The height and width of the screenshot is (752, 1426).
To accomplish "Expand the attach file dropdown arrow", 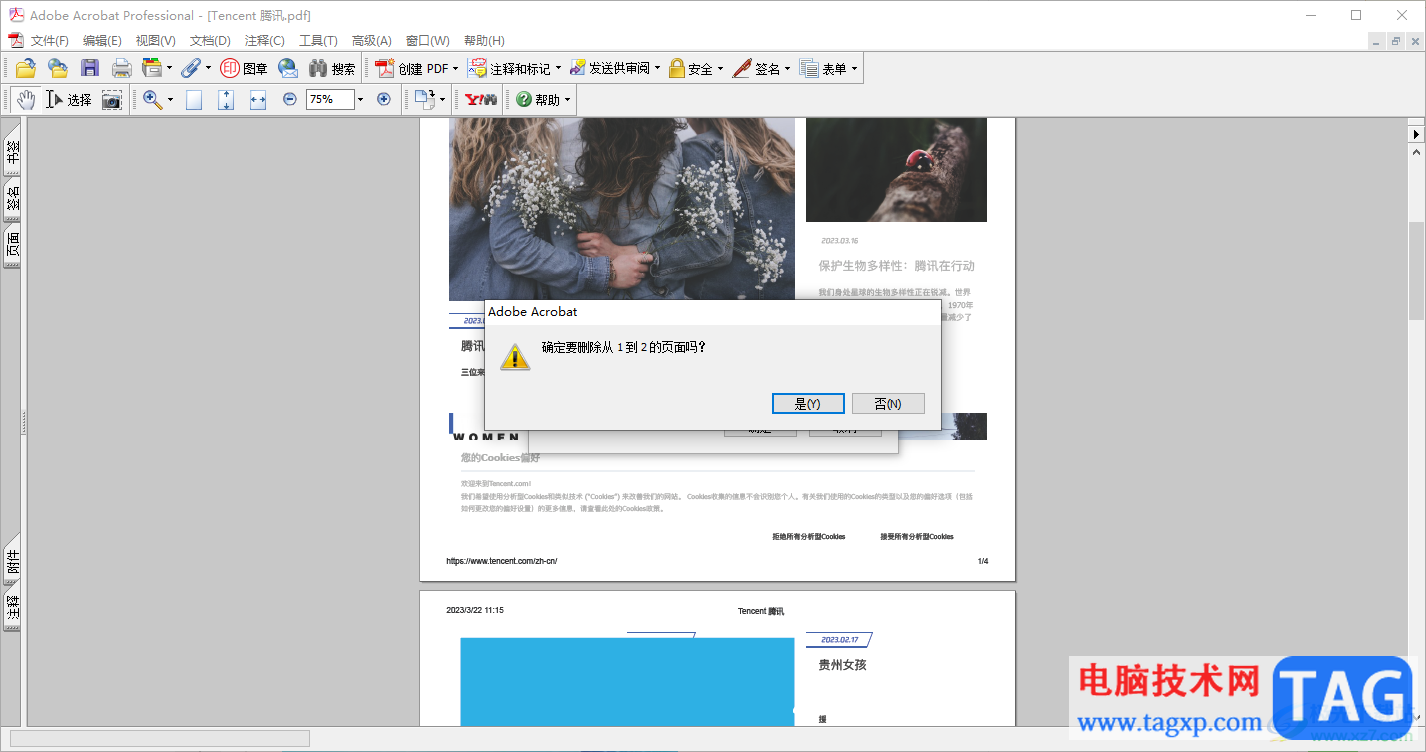I will click(x=208, y=69).
